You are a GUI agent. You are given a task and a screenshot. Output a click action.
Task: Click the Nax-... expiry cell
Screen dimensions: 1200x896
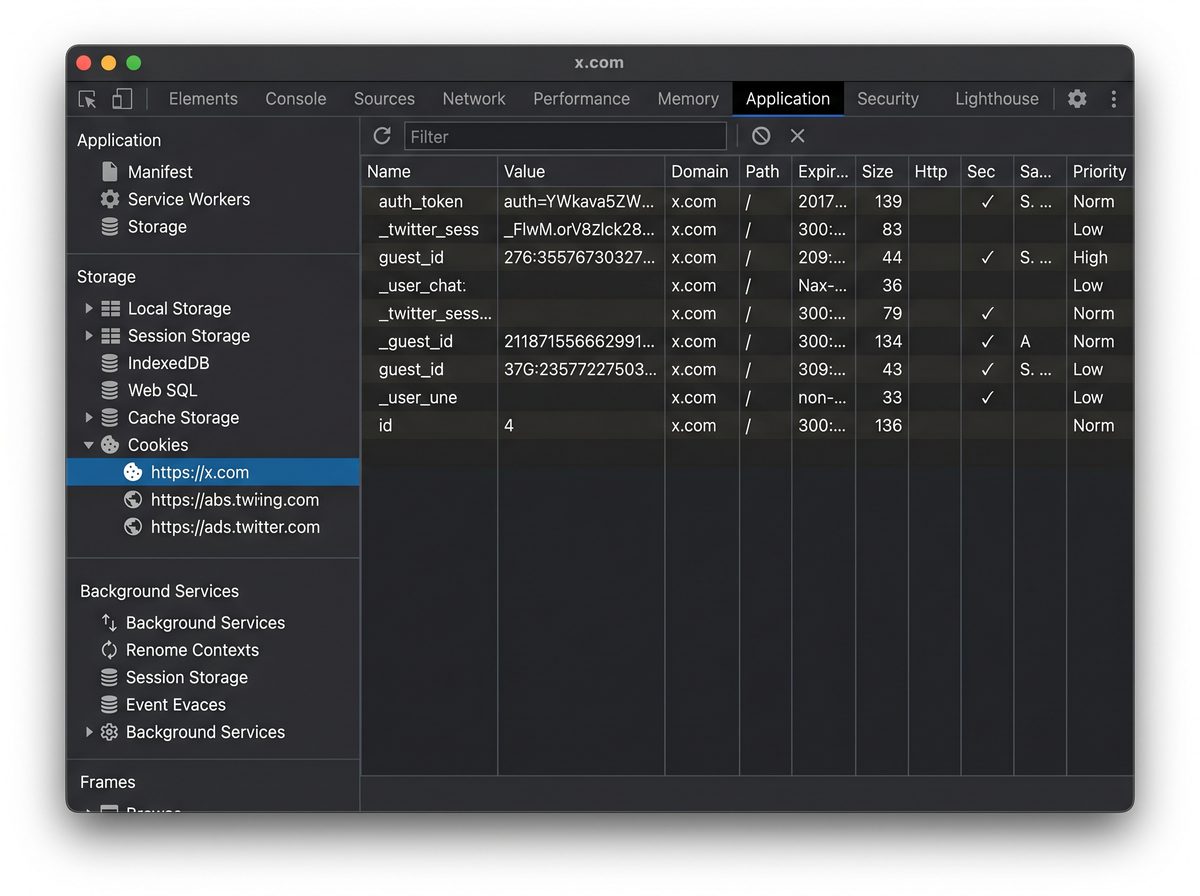click(822, 286)
